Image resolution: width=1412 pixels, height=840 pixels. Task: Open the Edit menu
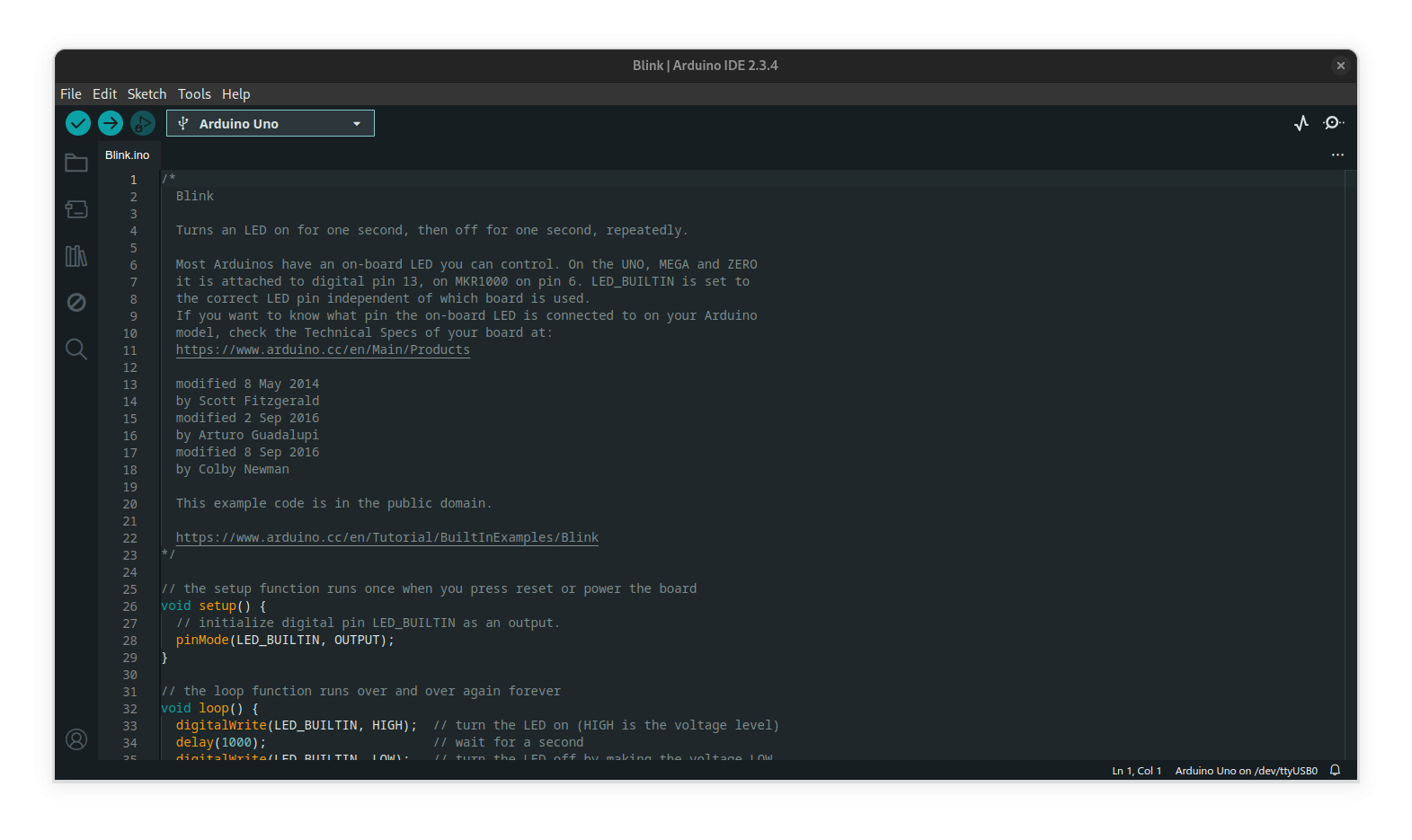pos(104,94)
